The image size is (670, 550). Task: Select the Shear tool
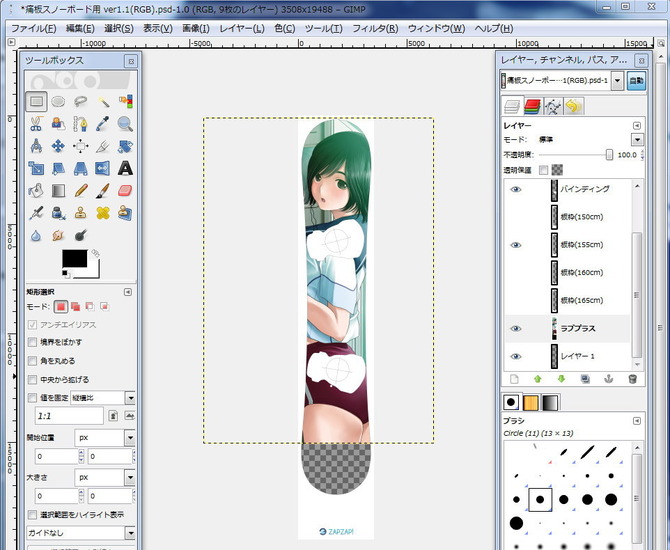(x=59, y=168)
